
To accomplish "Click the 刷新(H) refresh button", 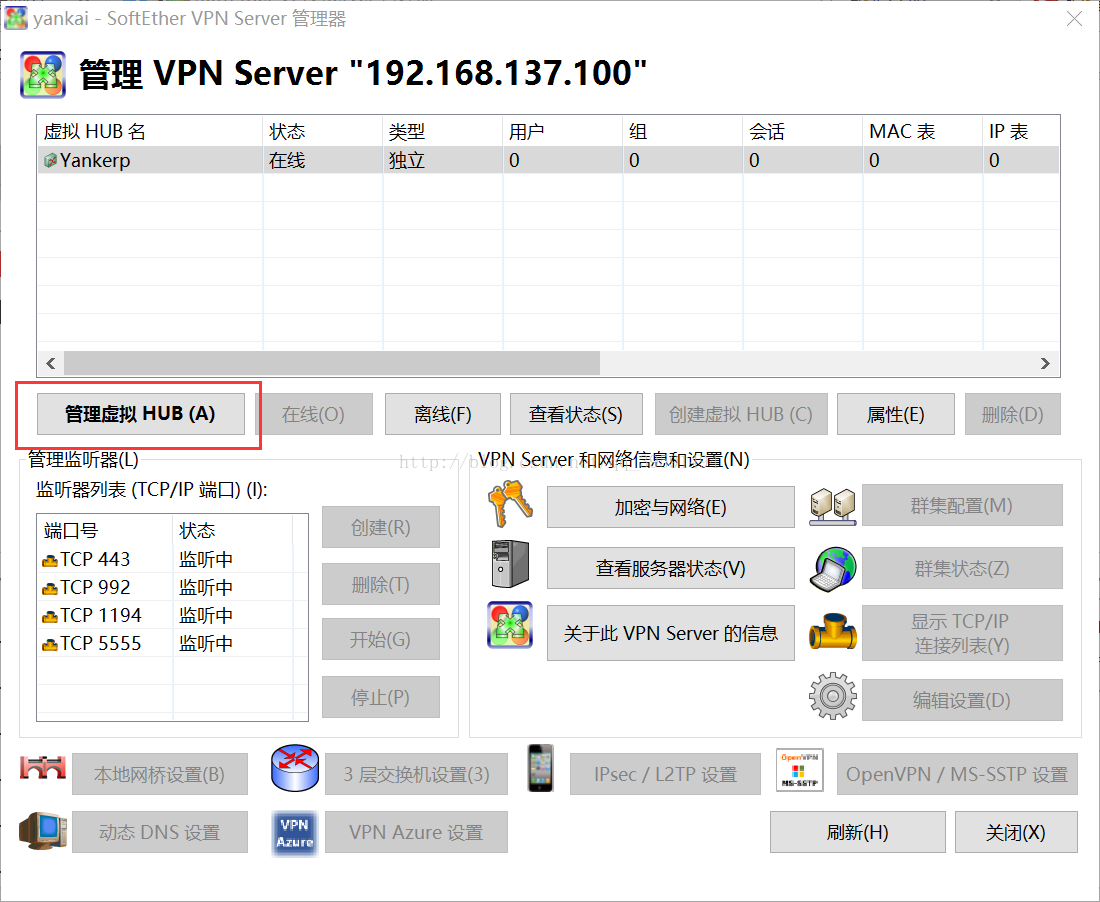I will coord(857,831).
